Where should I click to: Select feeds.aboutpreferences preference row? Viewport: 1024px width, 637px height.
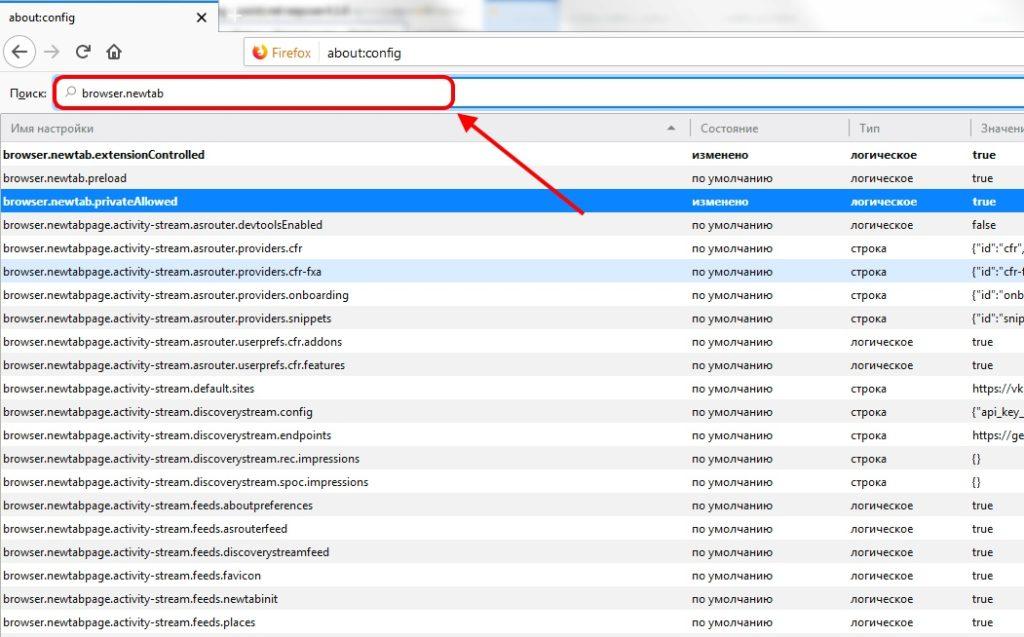(x=512, y=505)
